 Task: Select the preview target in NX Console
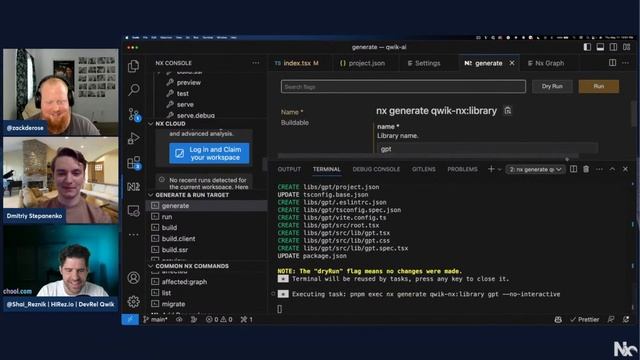tap(189, 82)
